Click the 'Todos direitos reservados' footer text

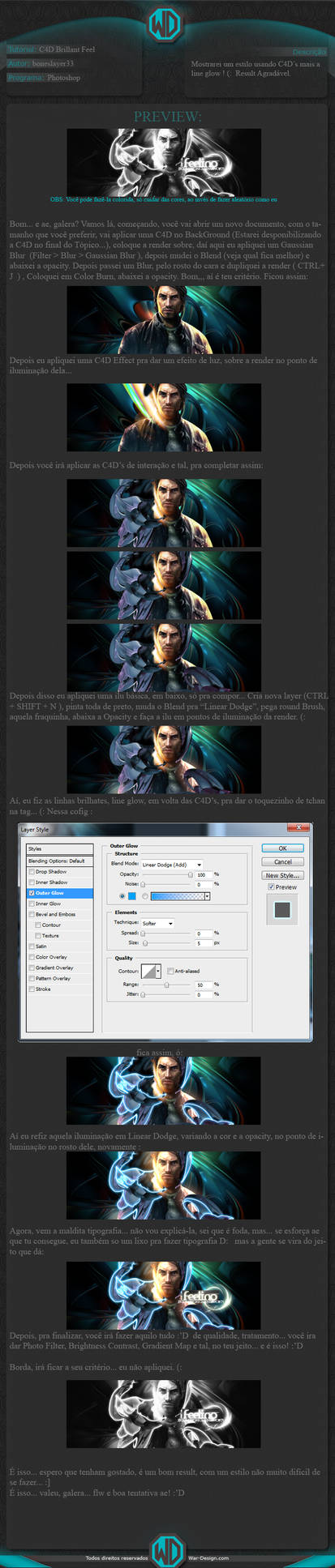[x=117, y=1557]
